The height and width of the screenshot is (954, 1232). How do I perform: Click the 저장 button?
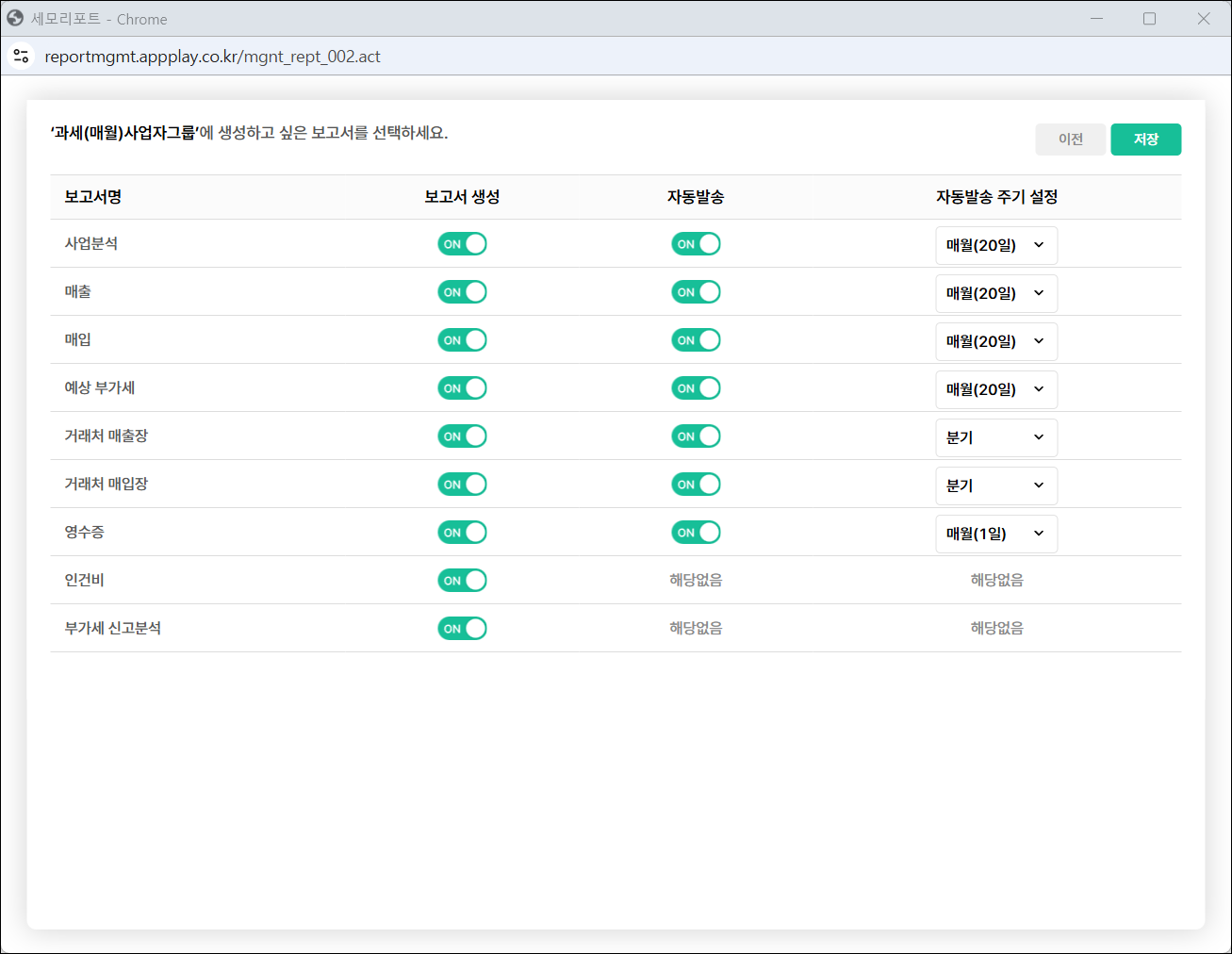coord(1145,140)
